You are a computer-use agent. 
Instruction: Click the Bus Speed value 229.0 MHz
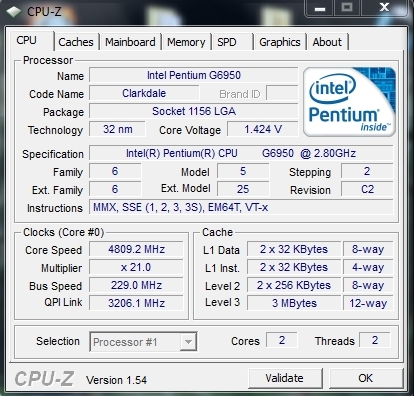(x=136, y=285)
